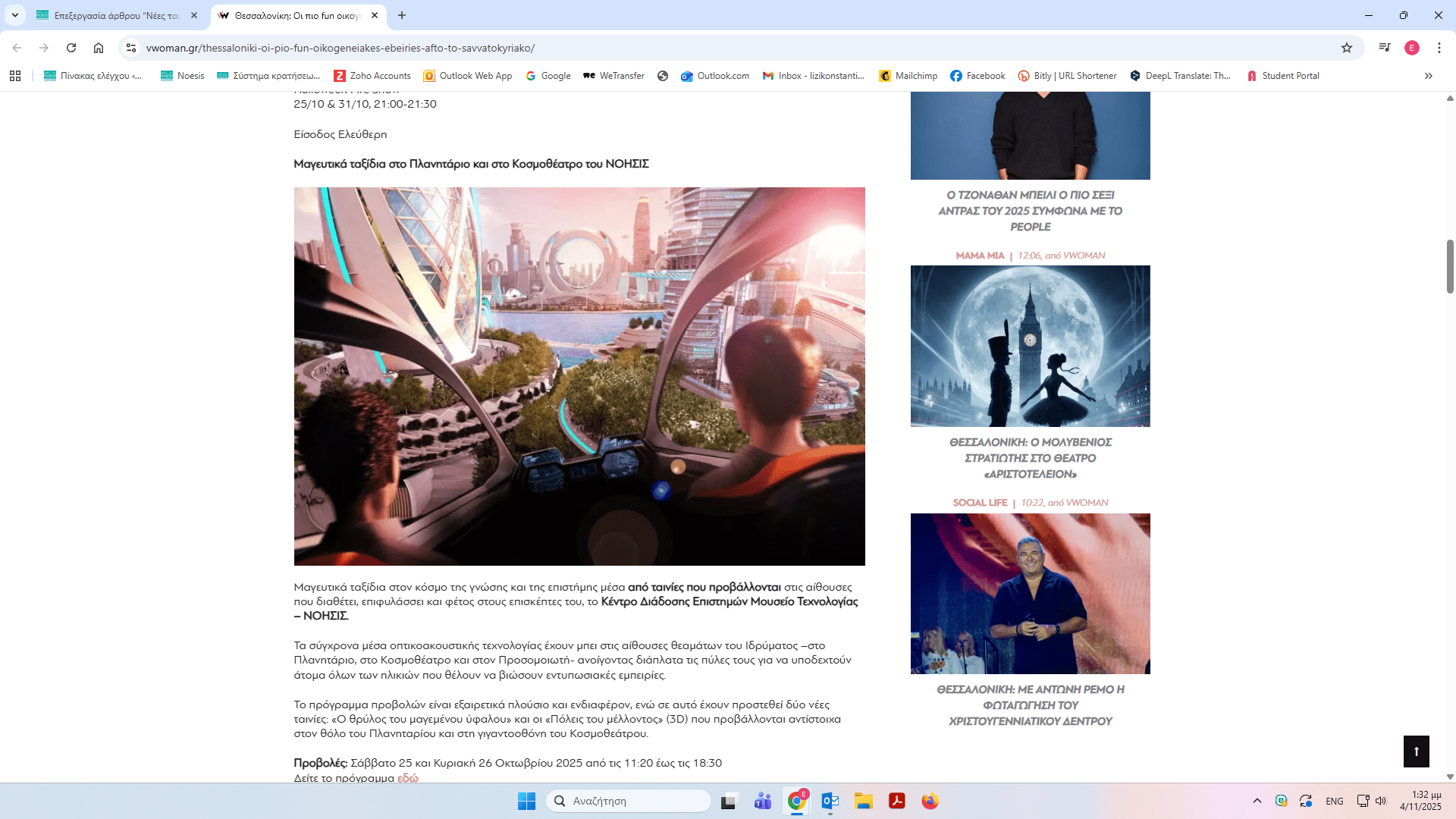Open Jonathan Bailey sexiest man article link

coord(1030,211)
